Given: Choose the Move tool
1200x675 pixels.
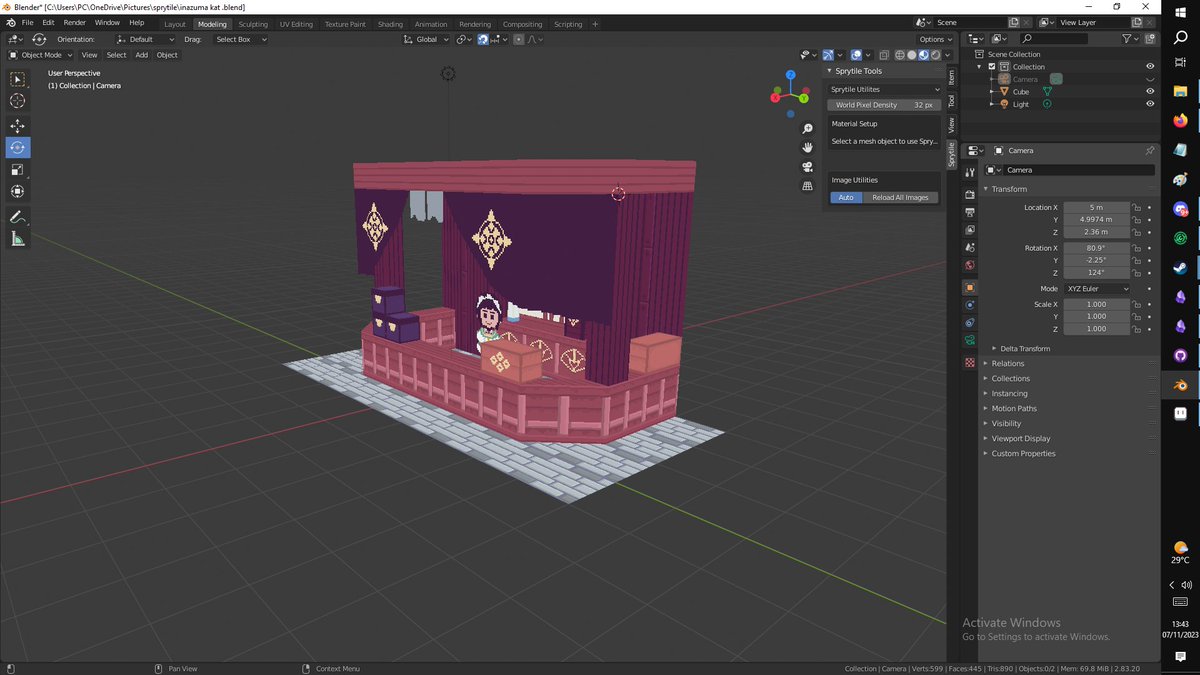Looking at the screenshot, I should coord(18,126).
